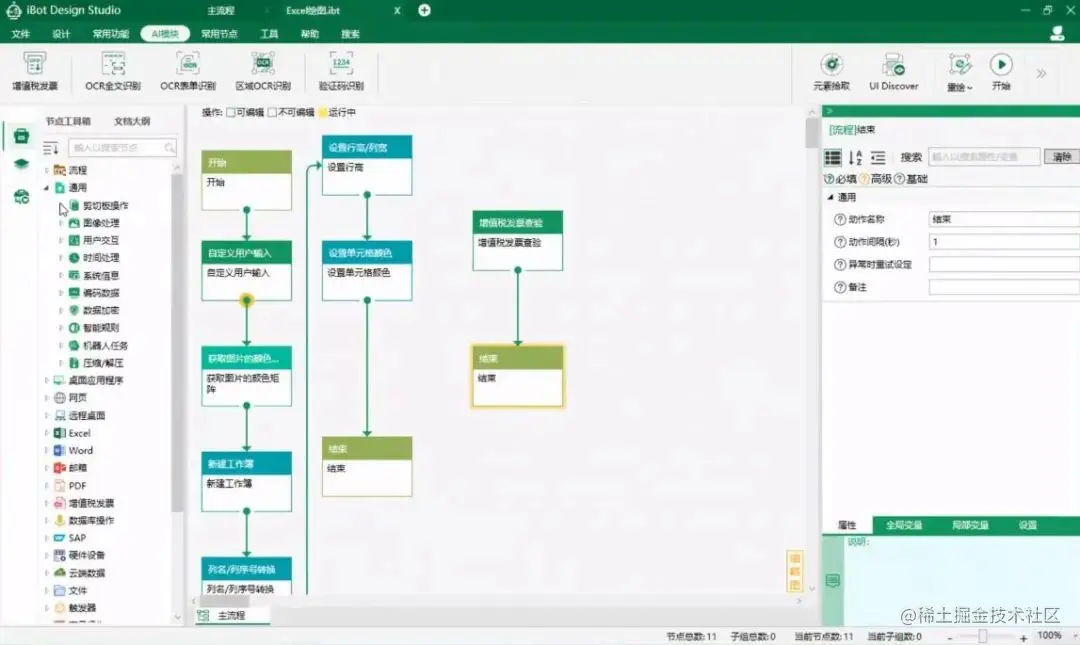Toggle the 必填 filter
Image resolution: width=1080 pixels, height=645 pixels.
point(840,179)
